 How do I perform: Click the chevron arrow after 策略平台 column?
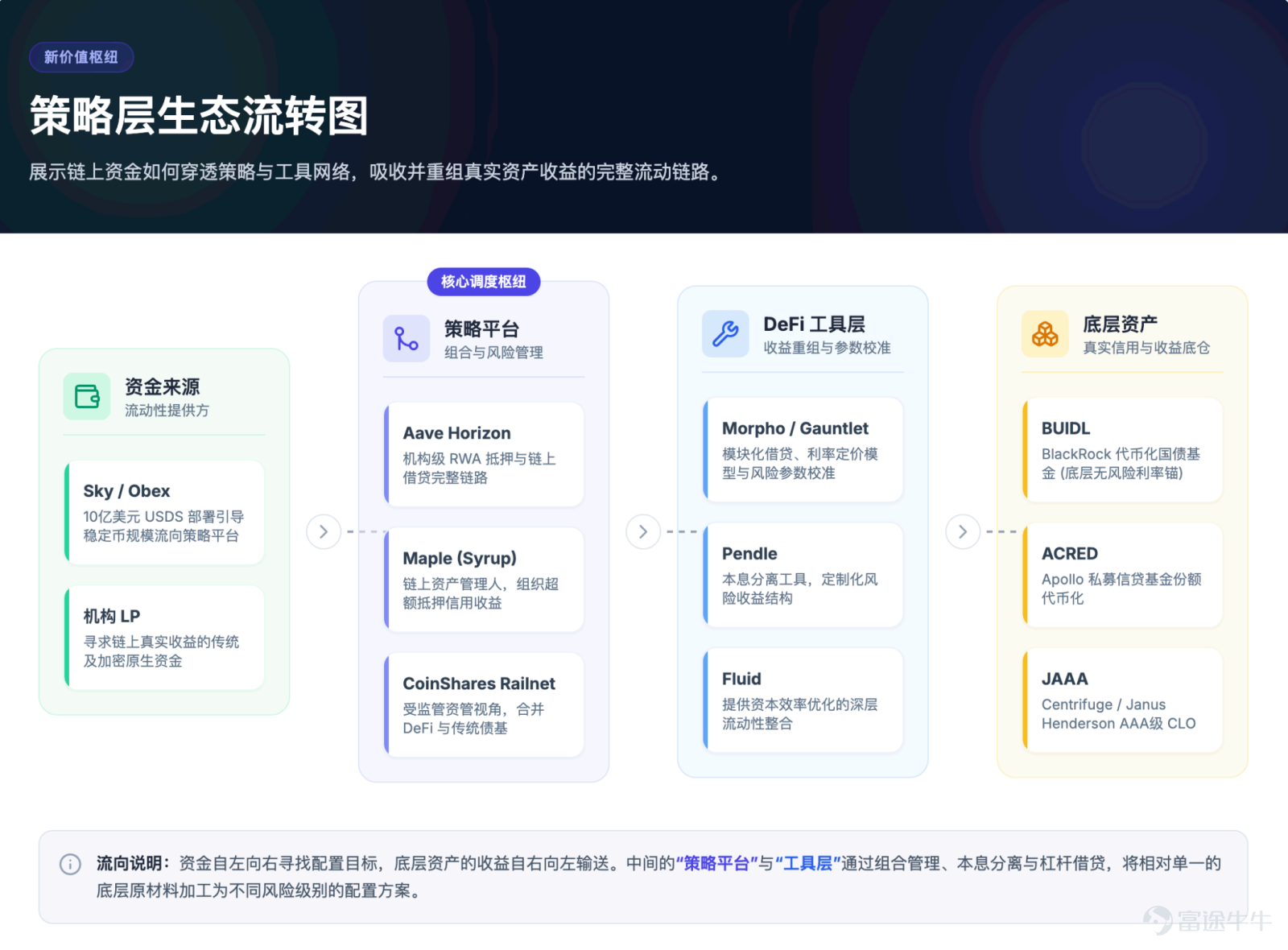(643, 531)
